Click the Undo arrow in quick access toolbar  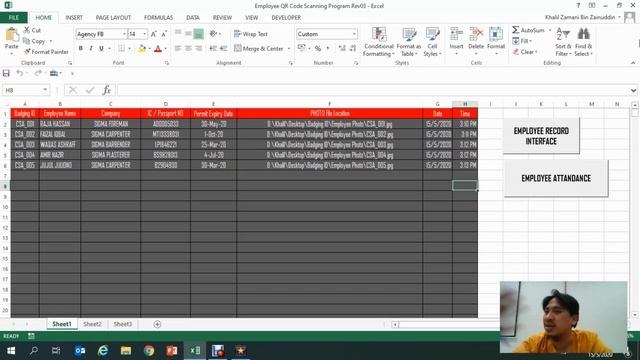[x=19, y=73]
